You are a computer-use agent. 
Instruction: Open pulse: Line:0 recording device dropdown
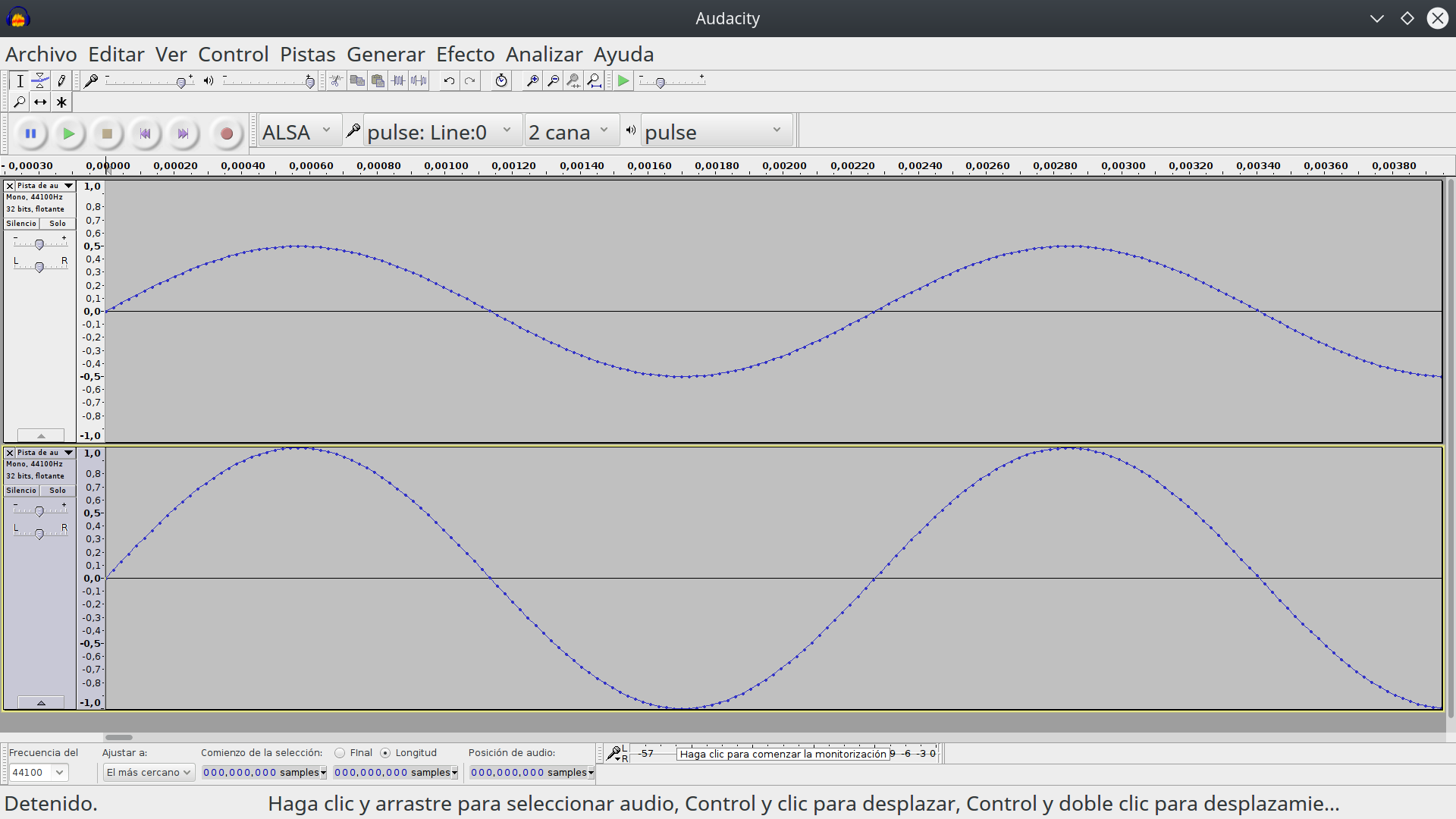443,132
